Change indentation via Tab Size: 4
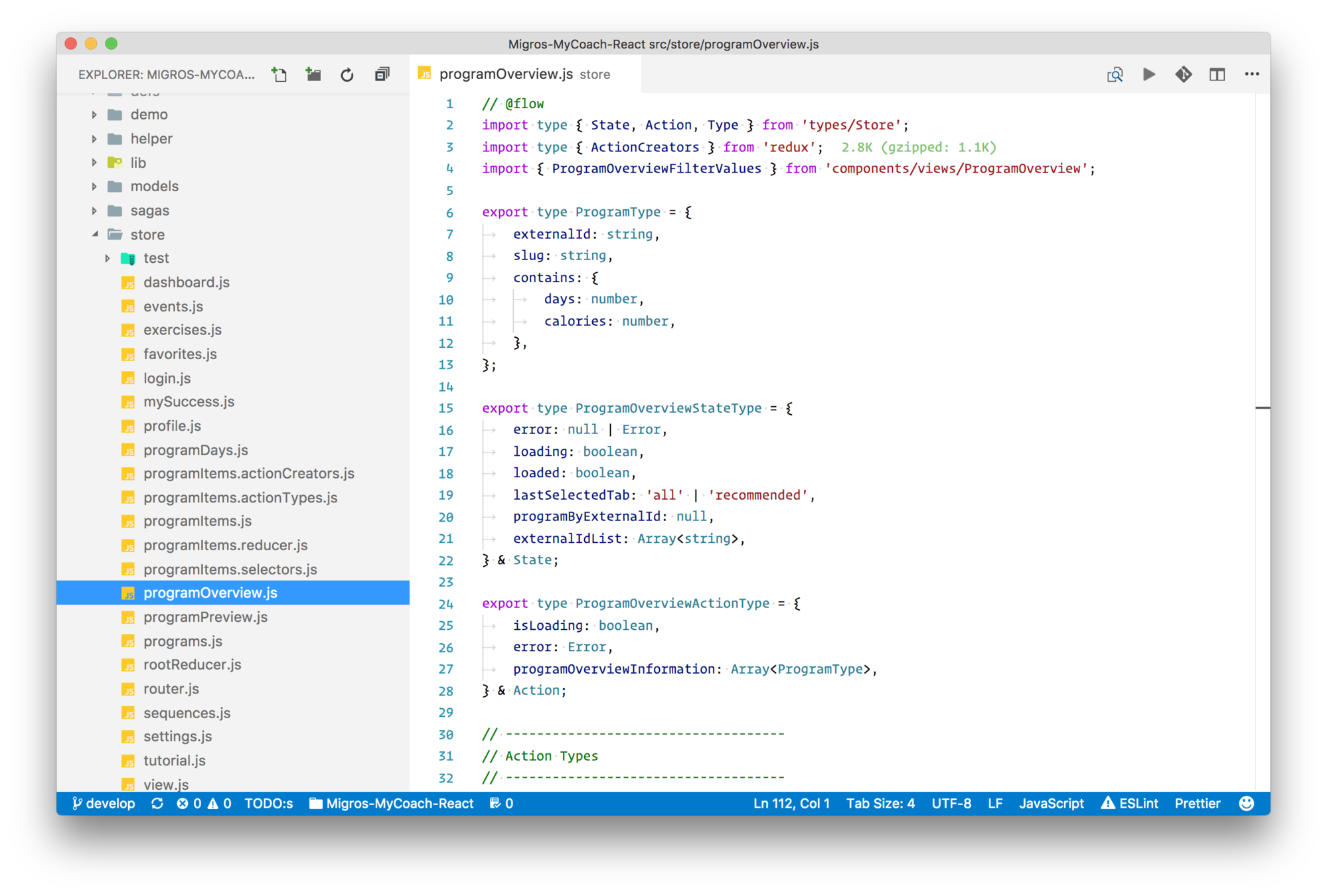This screenshot has height=896, width=1327. click(x=880, y=803)
